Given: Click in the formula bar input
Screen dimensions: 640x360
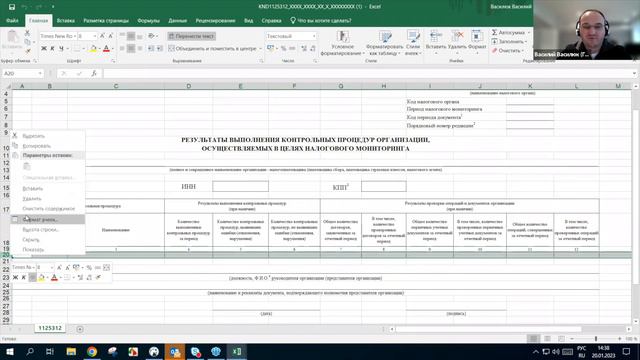Looking at the screenshot, I should 367,73.
